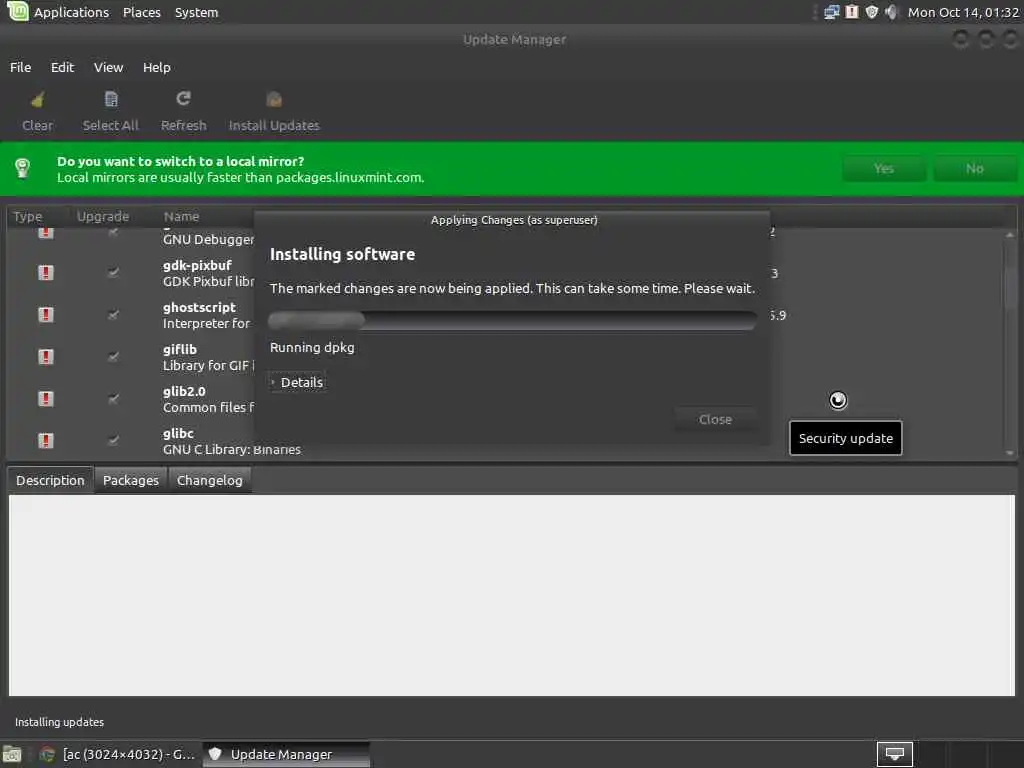Screen dimensions: 1024x768
Task: Click the Update Manager taskbar button
Action: (286, 754)
